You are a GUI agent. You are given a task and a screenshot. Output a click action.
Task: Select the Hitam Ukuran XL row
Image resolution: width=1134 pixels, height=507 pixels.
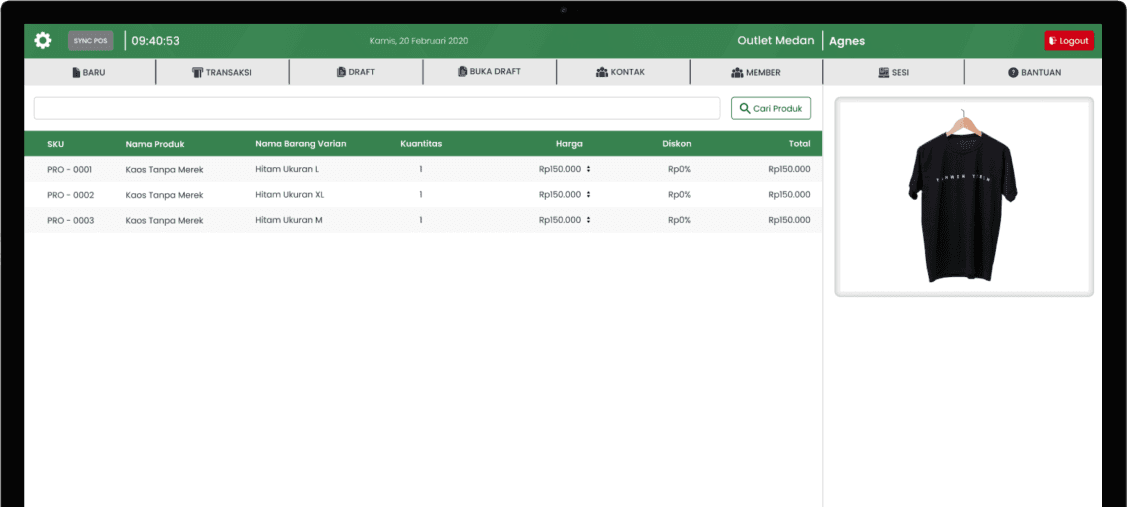point(289,195)
